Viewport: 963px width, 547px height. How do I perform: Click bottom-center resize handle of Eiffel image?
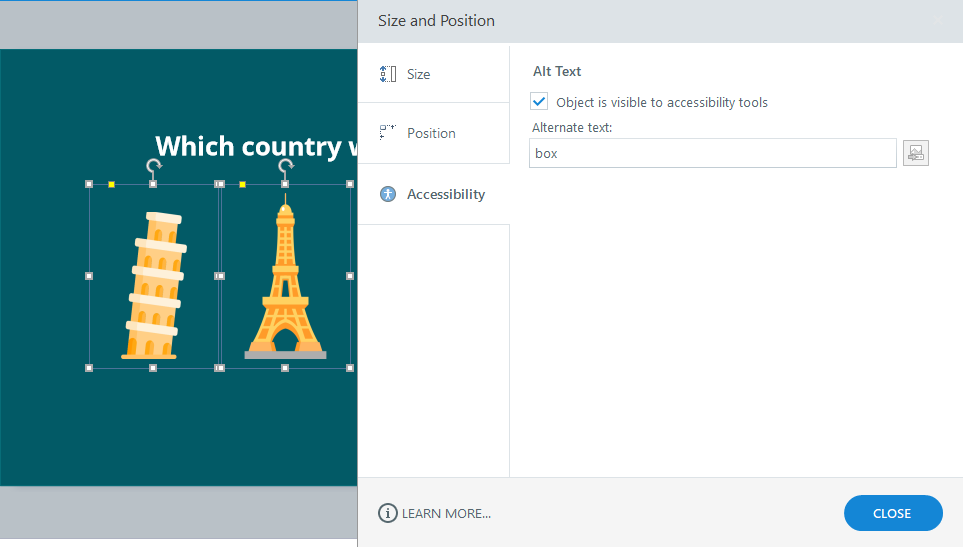[286, 368]
